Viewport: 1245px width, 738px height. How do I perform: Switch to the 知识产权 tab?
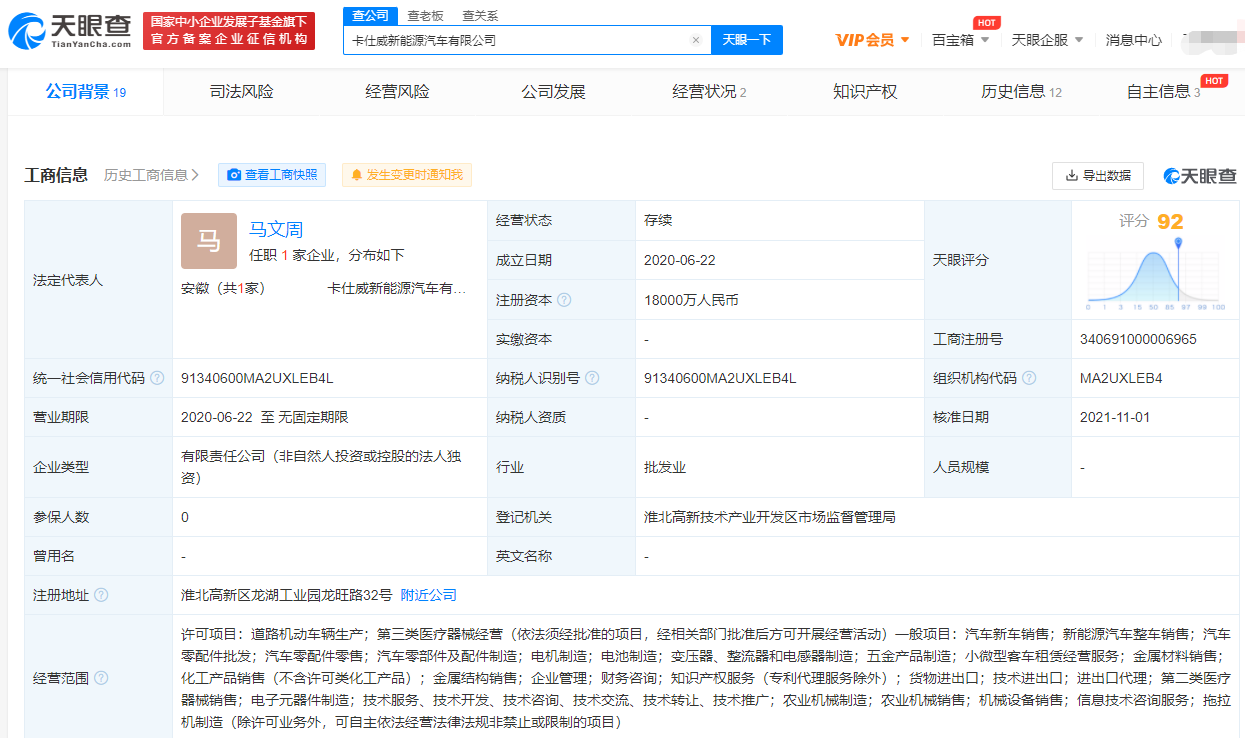pyautogui.click(x=865, y=92)
